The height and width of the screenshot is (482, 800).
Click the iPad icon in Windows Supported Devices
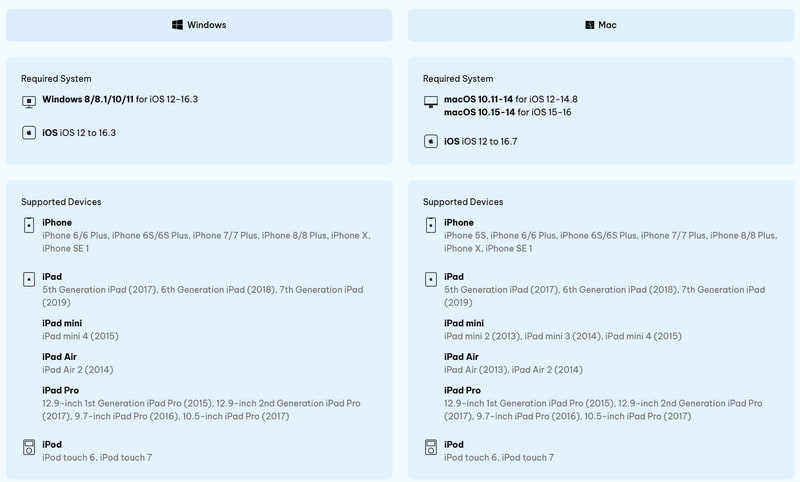click(29, 279)
